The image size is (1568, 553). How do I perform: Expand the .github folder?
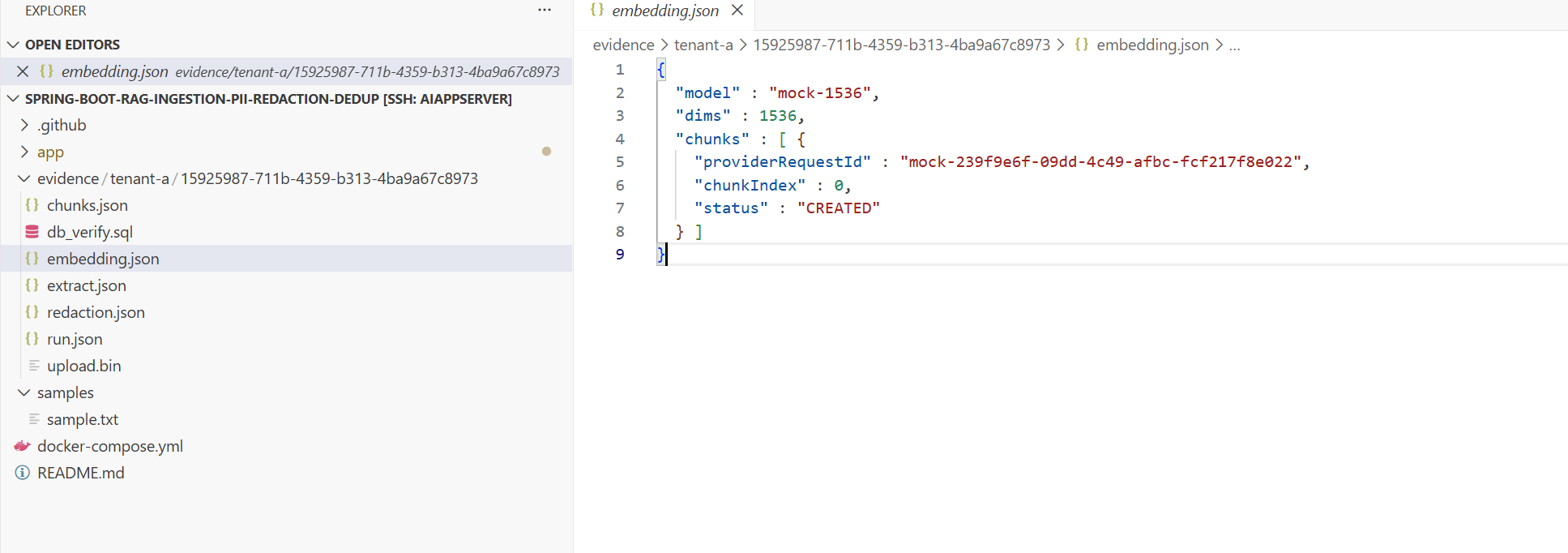click(24, 125)
